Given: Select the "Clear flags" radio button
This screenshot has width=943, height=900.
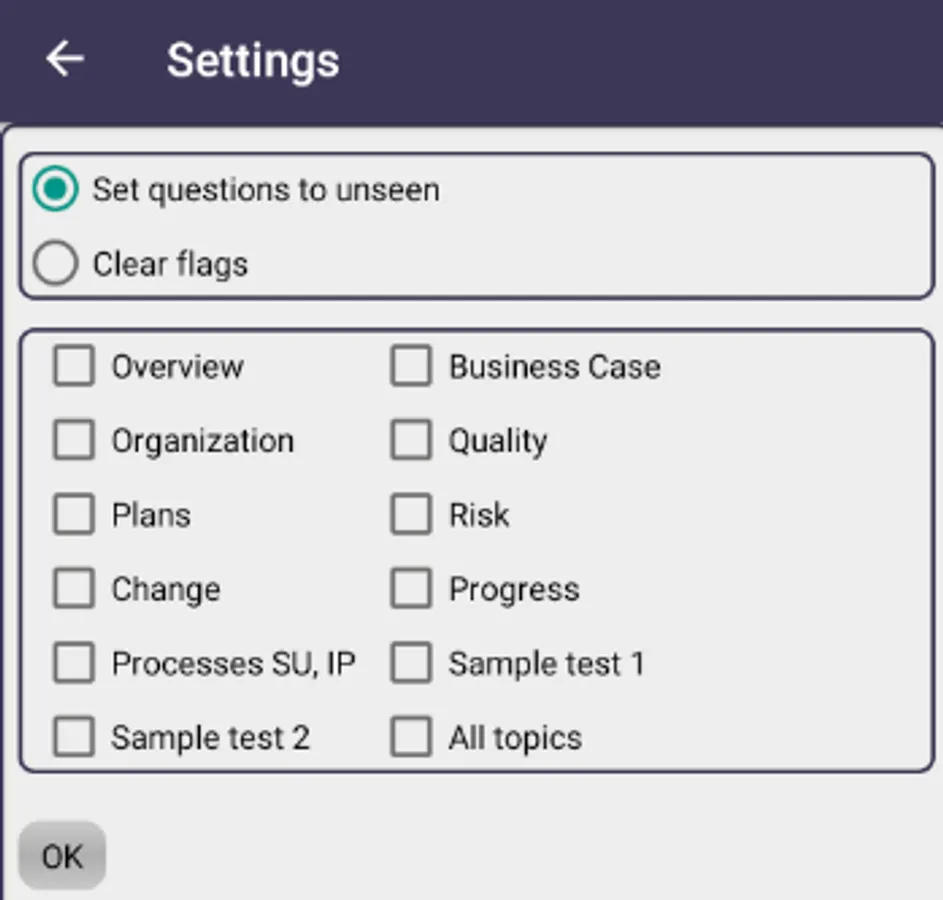Looking at the screenshot, I should pyautogui.click(x=55, y=263).
